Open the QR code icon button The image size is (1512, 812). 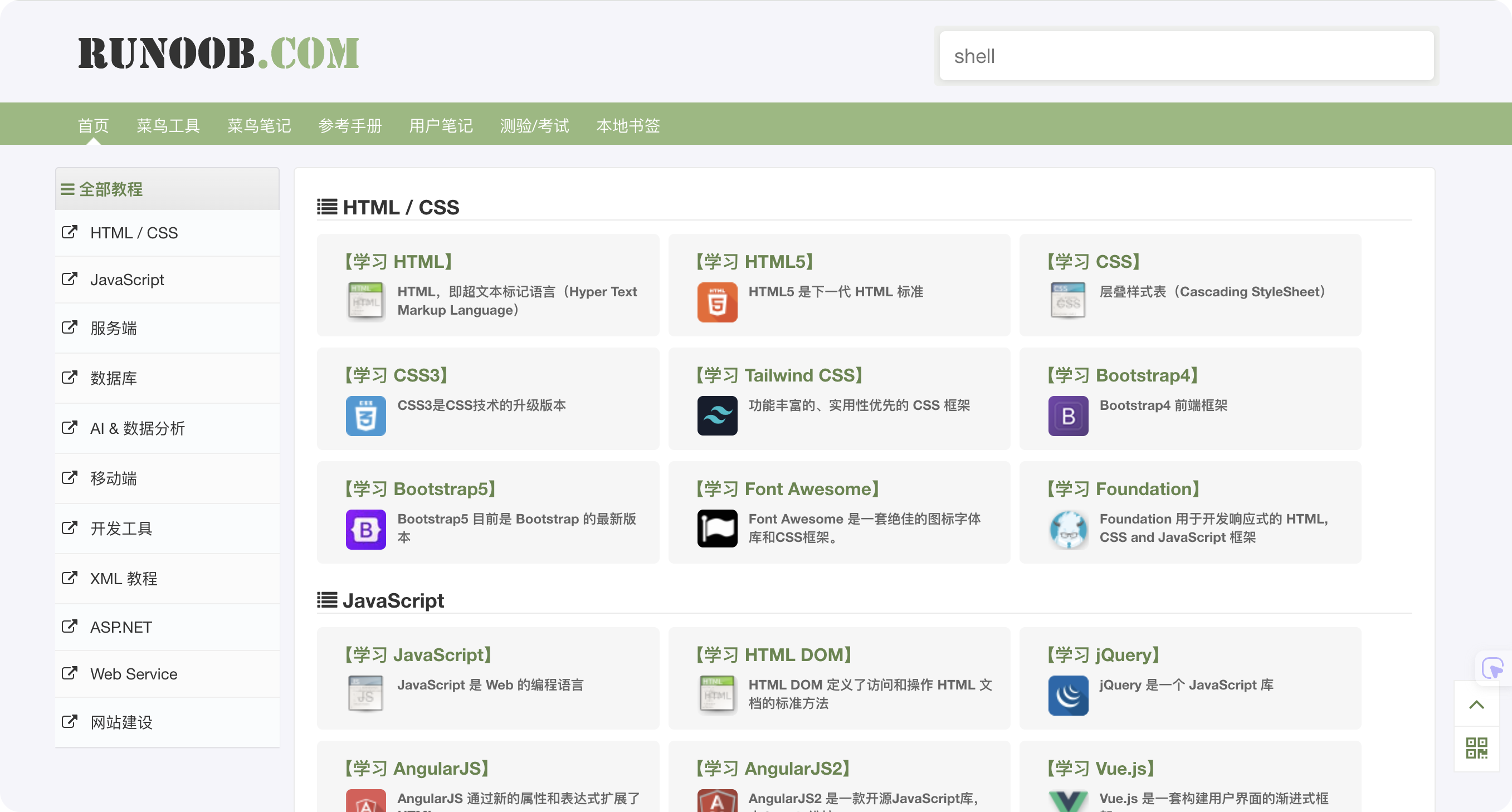pos(1476,748)
